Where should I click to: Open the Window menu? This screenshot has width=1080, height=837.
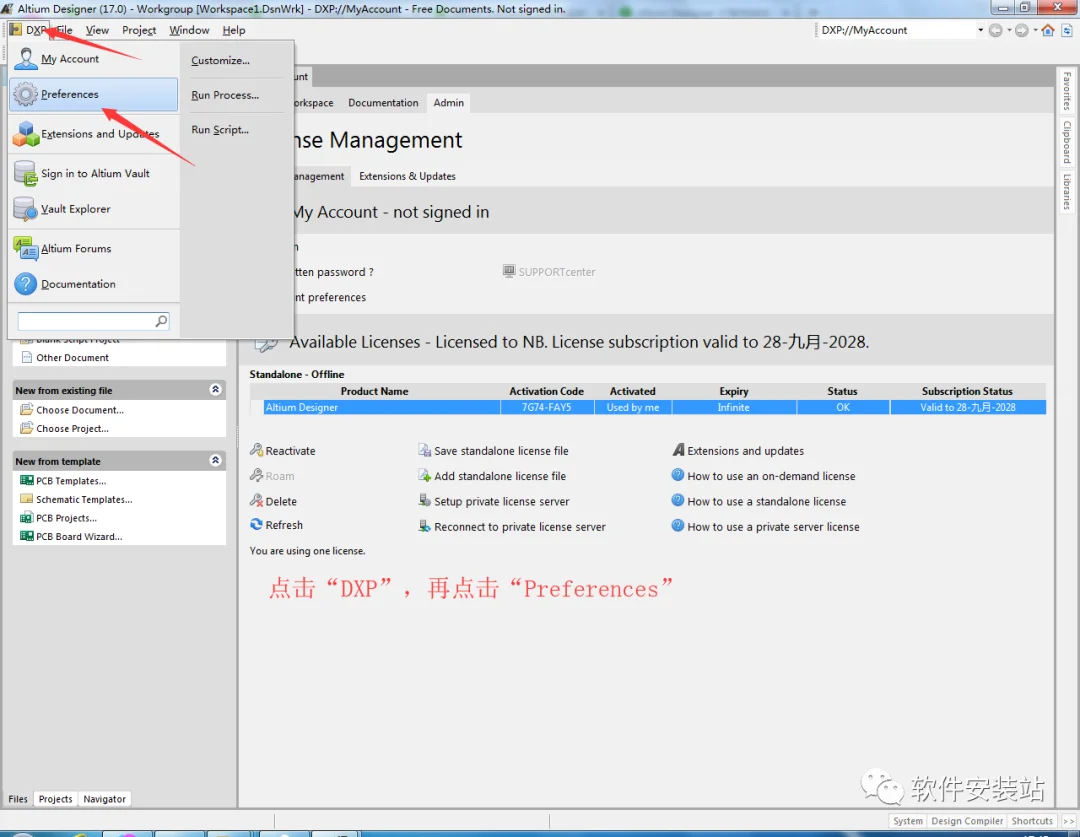(x=189, y=30)
